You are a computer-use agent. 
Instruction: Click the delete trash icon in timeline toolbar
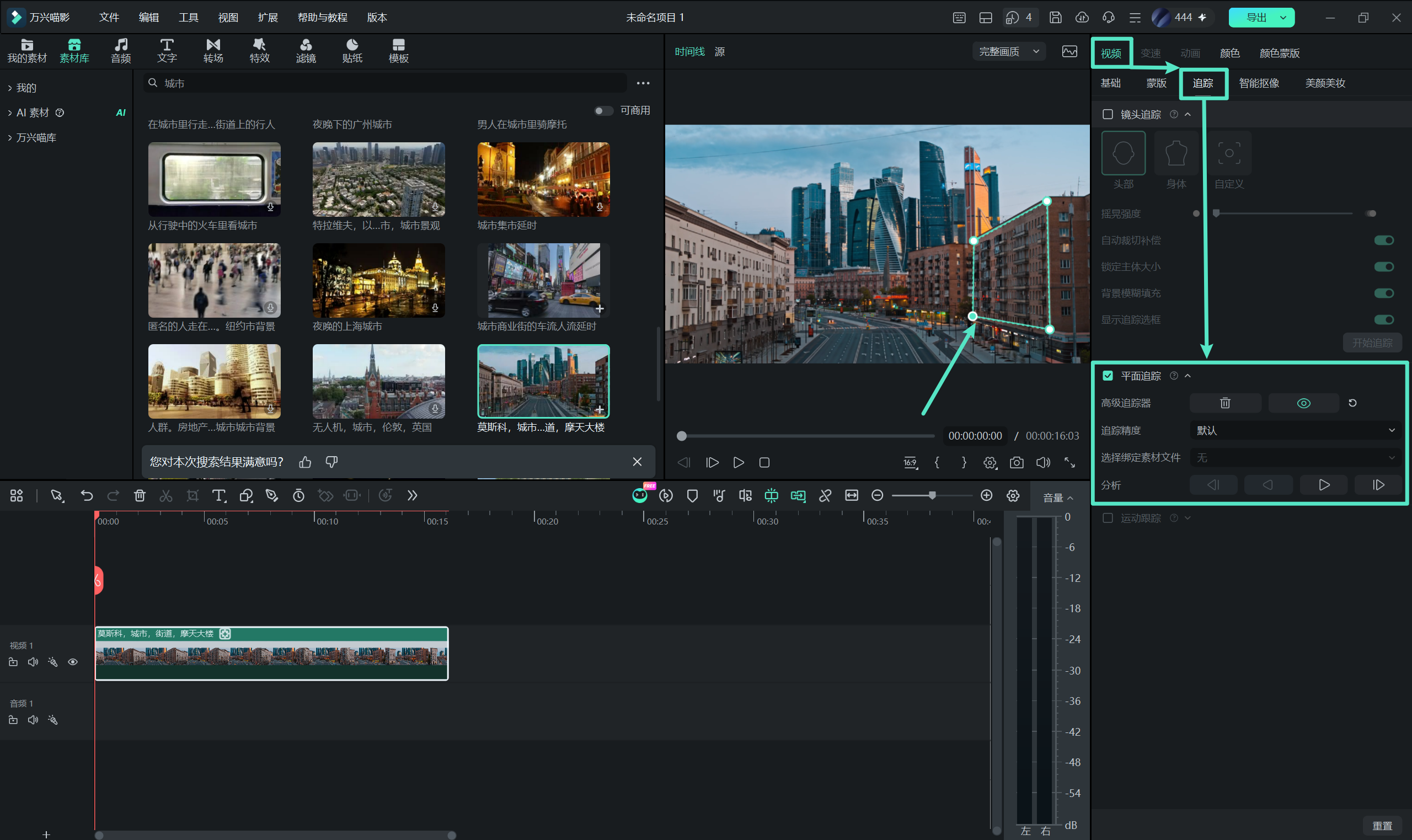pyautogui.click(x=140, y=496)
